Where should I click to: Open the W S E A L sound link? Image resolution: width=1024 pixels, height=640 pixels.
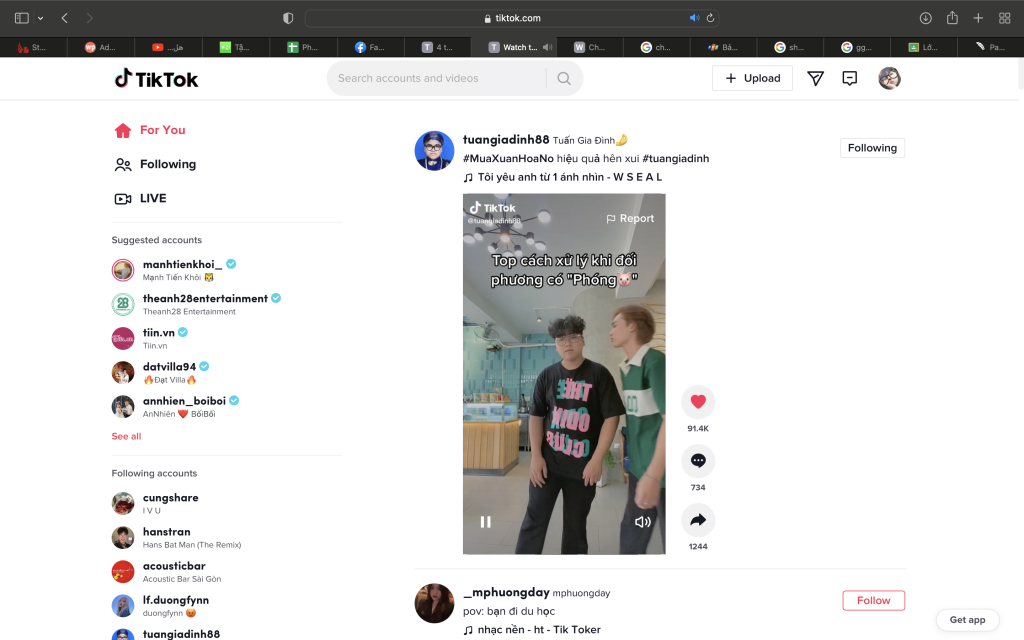click(x=563, y=177)
